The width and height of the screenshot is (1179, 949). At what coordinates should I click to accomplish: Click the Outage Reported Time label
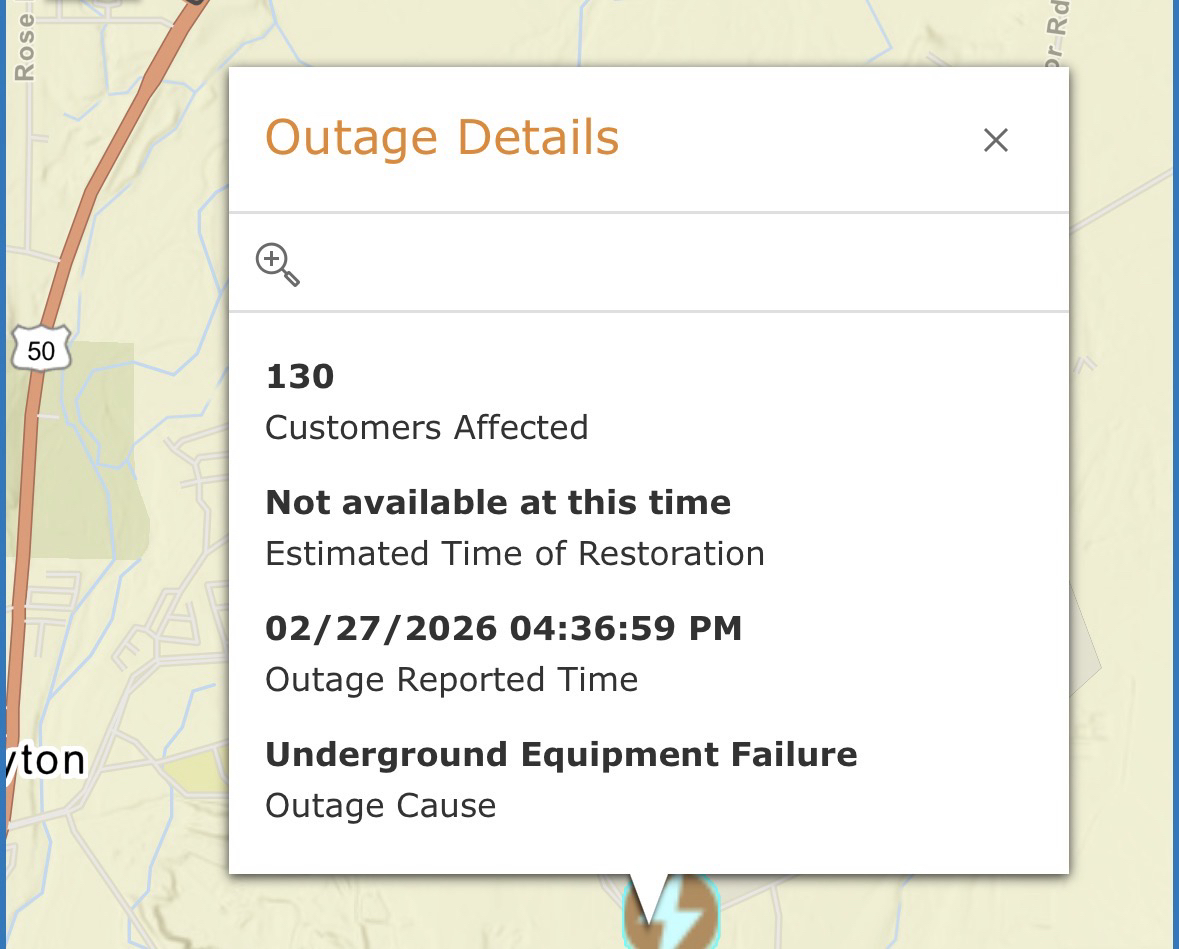pyautogui.click(x=451, y=679)
